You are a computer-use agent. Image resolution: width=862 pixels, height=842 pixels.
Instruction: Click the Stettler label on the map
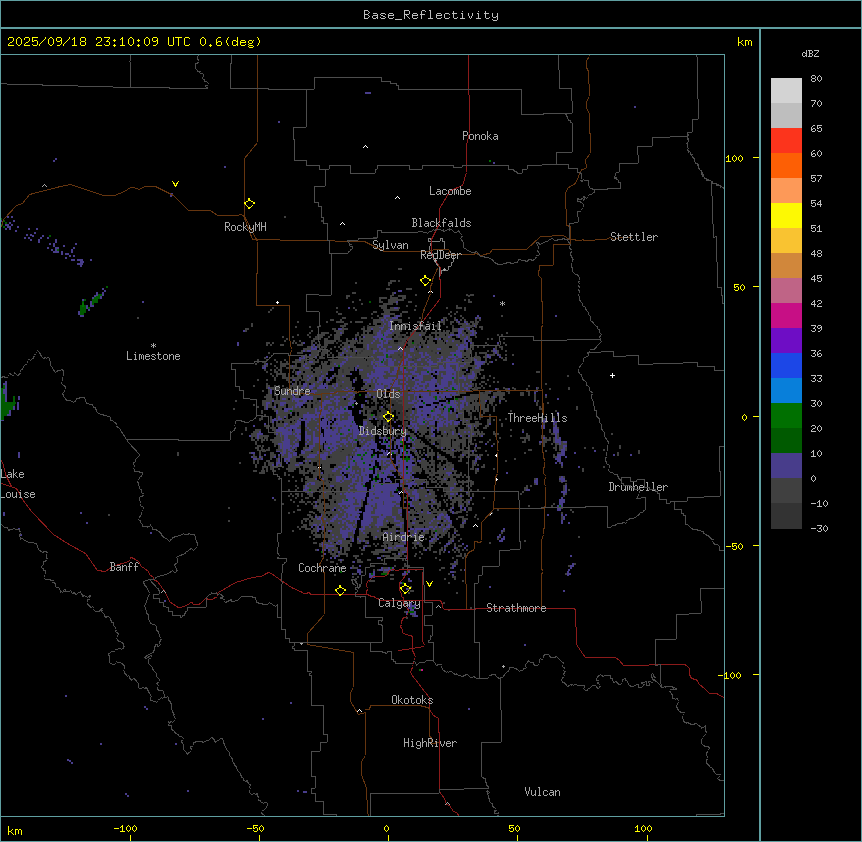point(634,237)
